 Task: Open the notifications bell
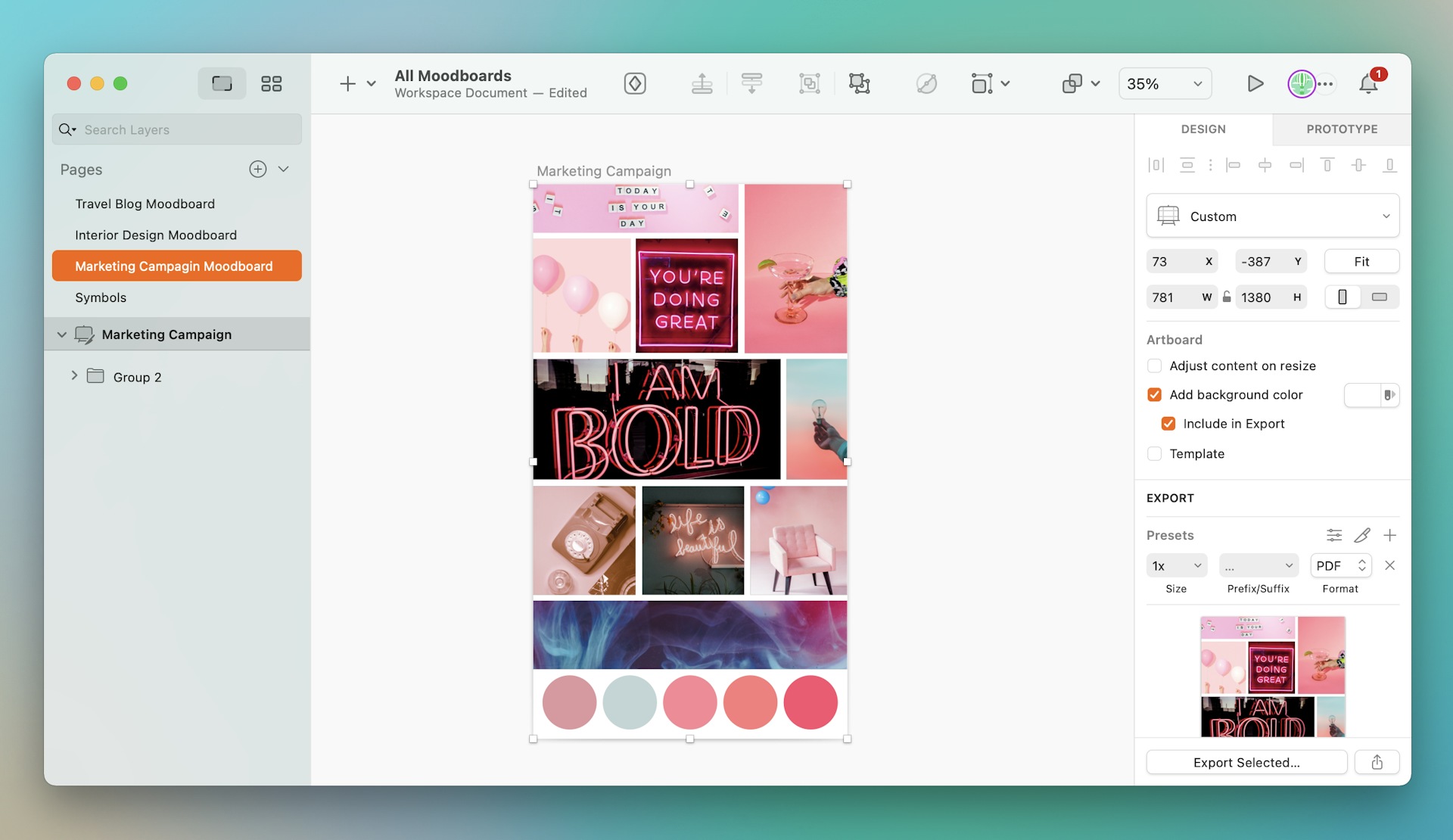point(1368,83)
